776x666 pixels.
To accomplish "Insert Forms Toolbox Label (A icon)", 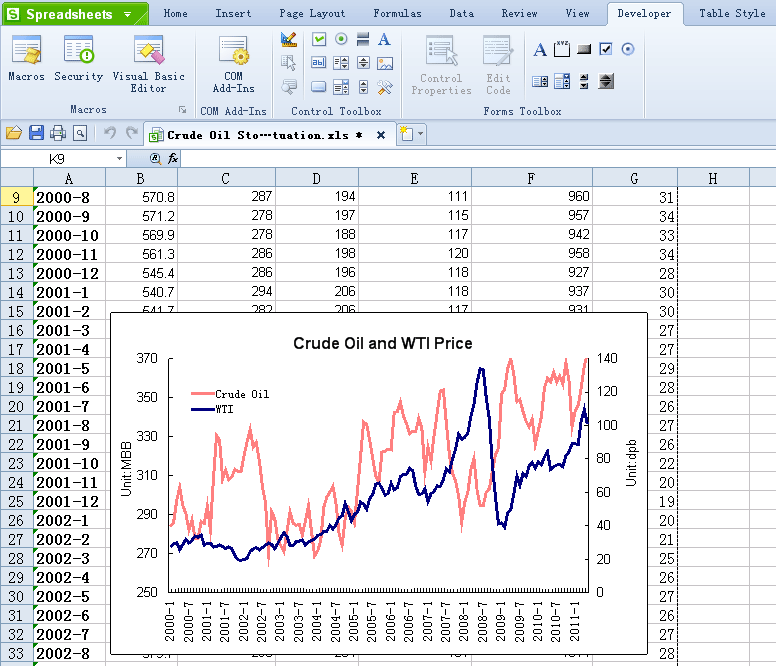I will (x=540, y=49).
